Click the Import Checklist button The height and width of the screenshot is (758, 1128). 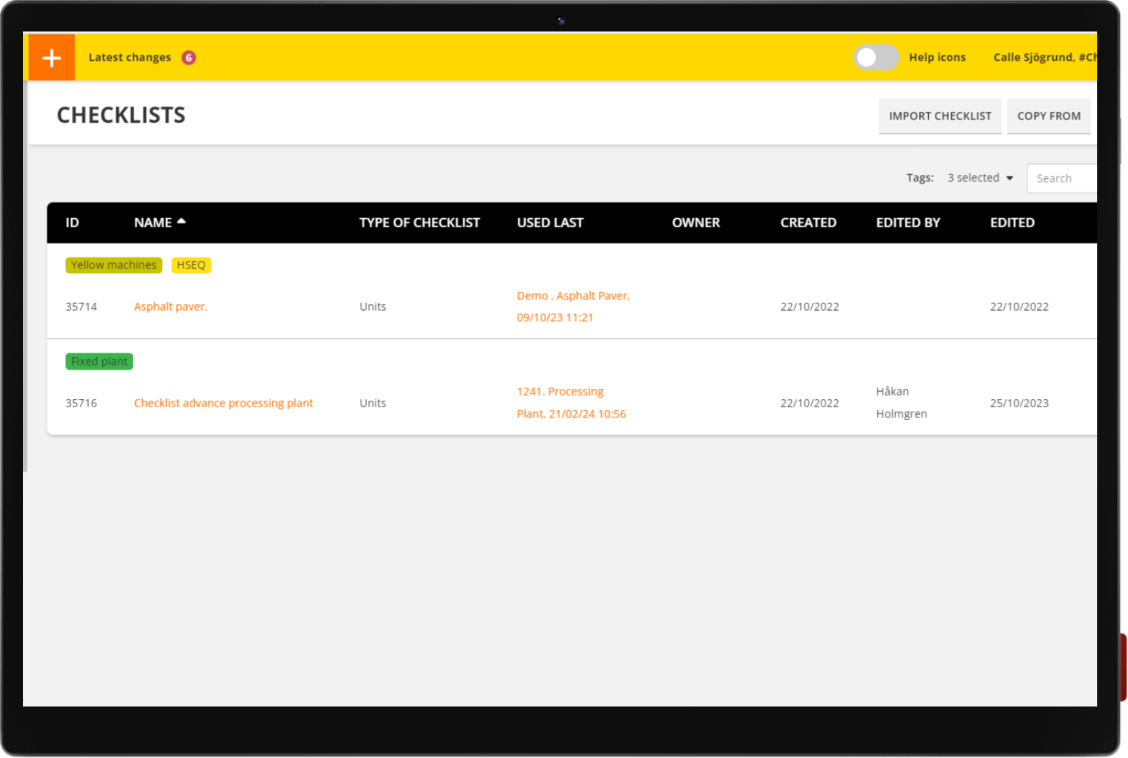pos(939,116)
